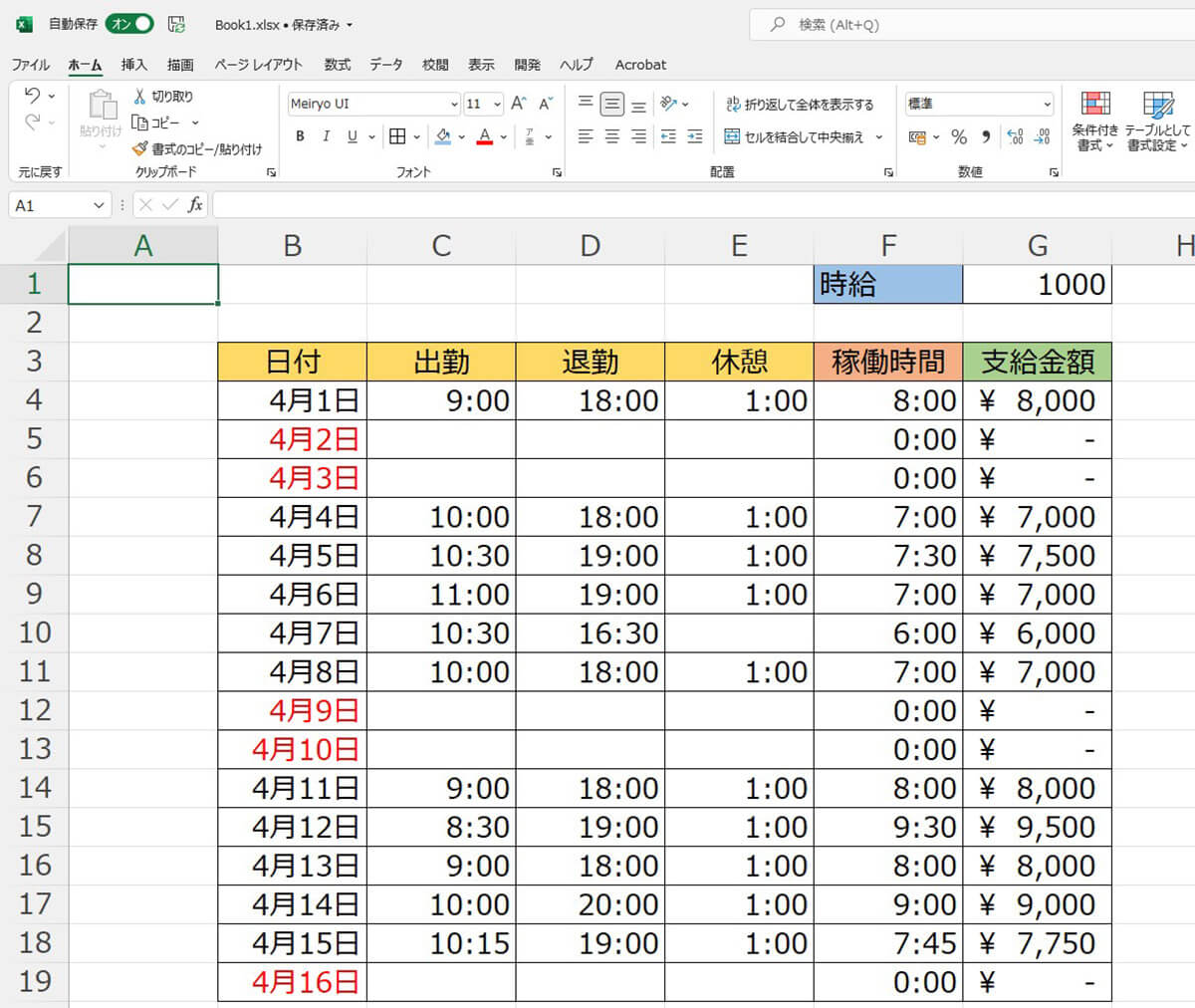Select the underline icon

pyautogui.click(x=352, y=136)
